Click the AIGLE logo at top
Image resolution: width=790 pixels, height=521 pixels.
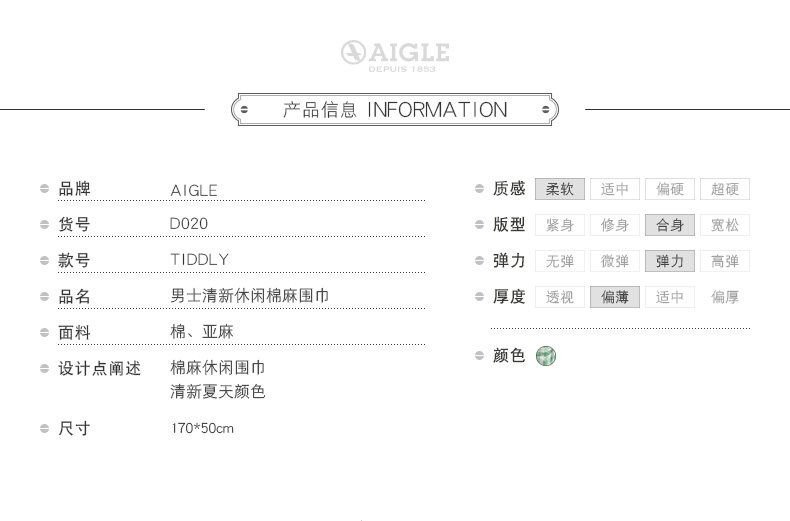click(x=394, y=55)
